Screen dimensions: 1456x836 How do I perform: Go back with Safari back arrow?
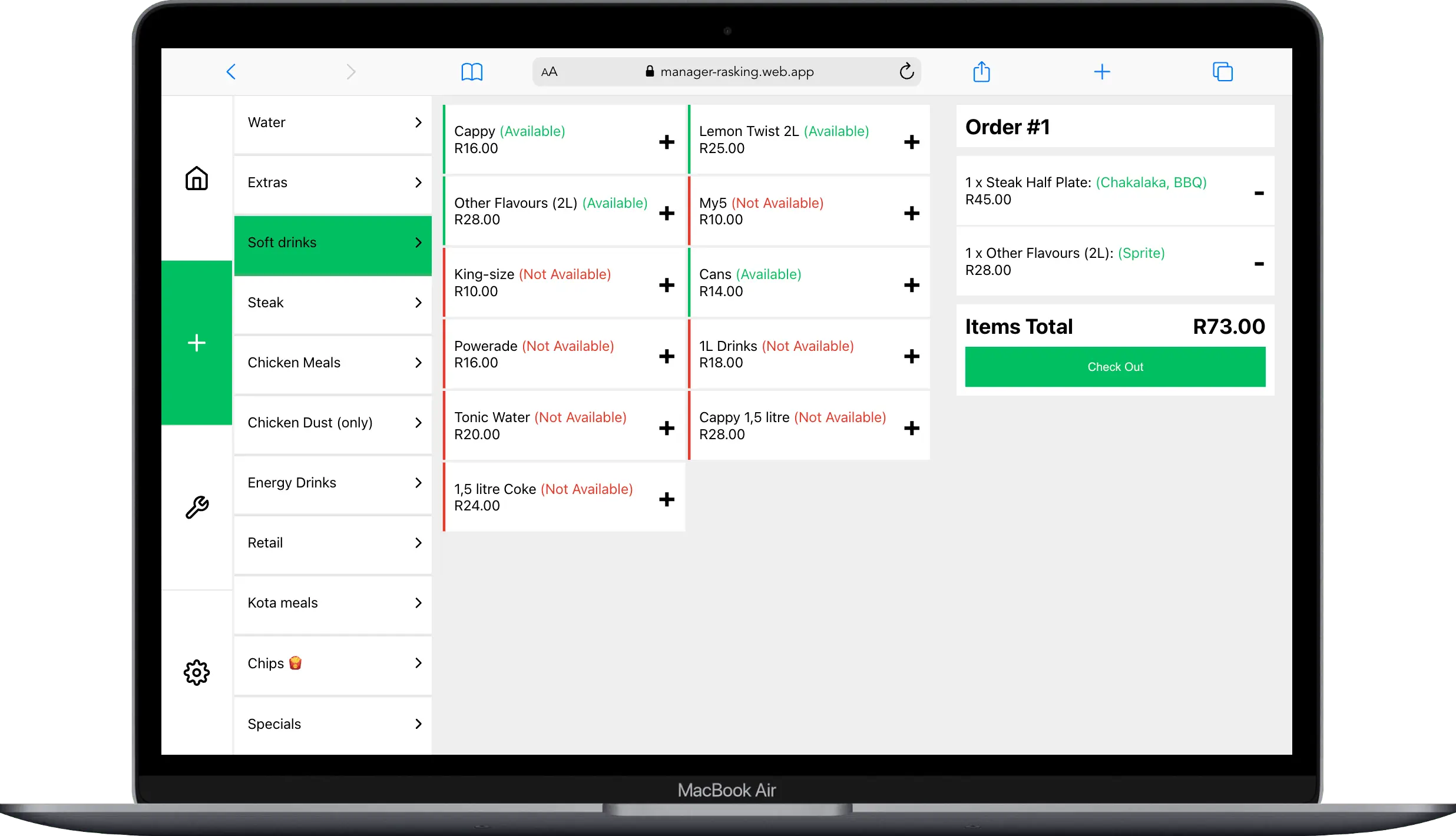(x=231, y=72)
